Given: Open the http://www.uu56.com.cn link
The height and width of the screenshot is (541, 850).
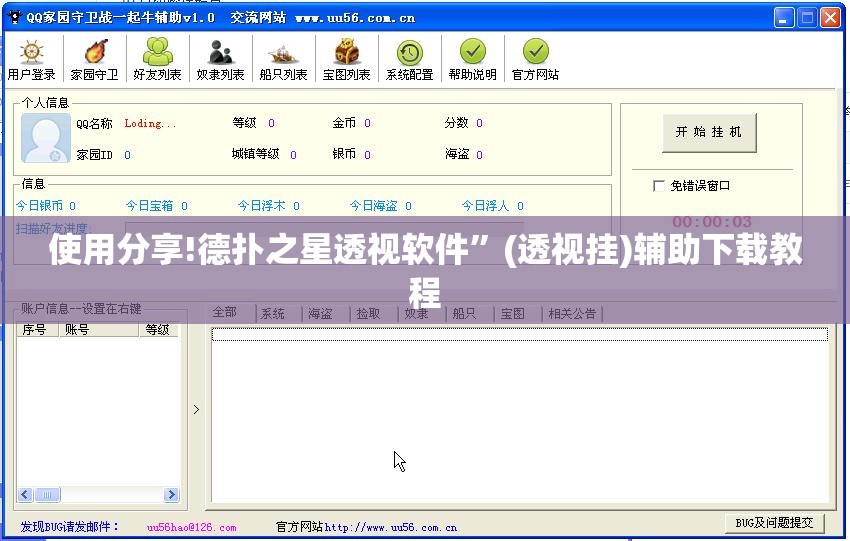Looking at the screenshot, I should pos(391,527).
